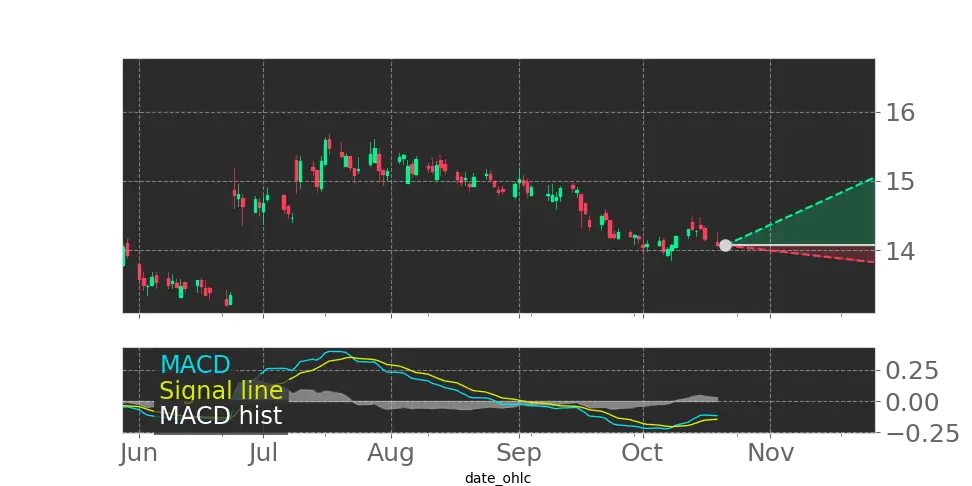Click the Aug month axis label
972x486 pixels.
coord(391,453)
